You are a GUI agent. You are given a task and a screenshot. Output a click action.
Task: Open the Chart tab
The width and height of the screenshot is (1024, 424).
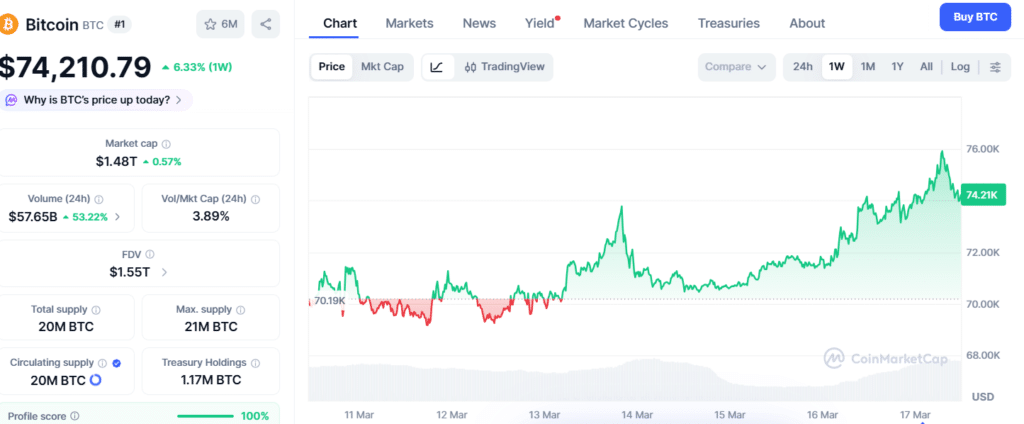340,24
